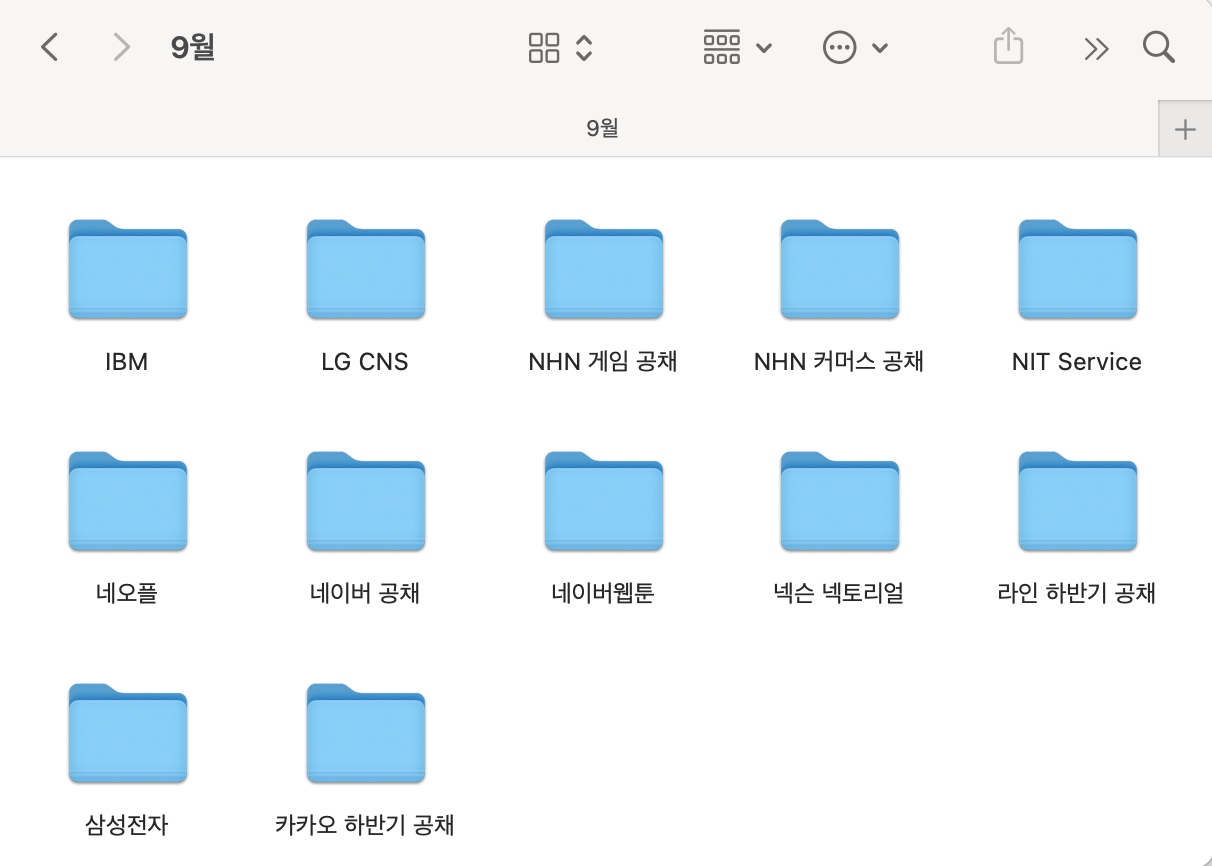Click the 삼성전자 name label
Image resolution: width=1212 pixels, height=866 pixels.
127,825
